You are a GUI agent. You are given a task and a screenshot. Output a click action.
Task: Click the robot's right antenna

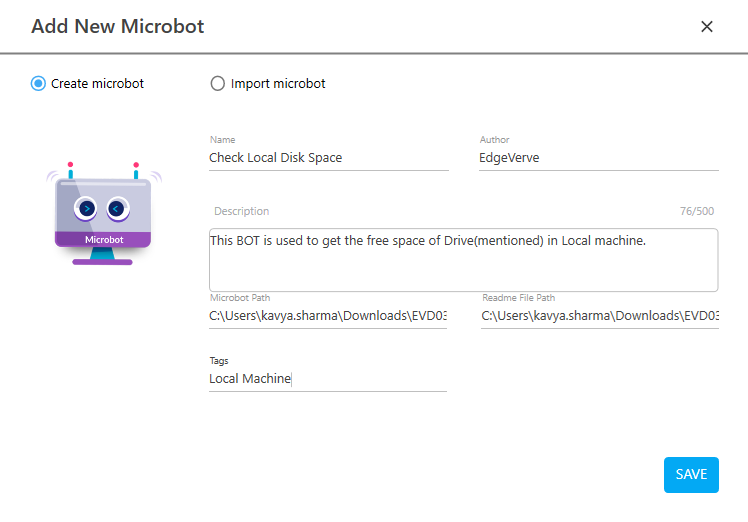(x=136, y=171)
